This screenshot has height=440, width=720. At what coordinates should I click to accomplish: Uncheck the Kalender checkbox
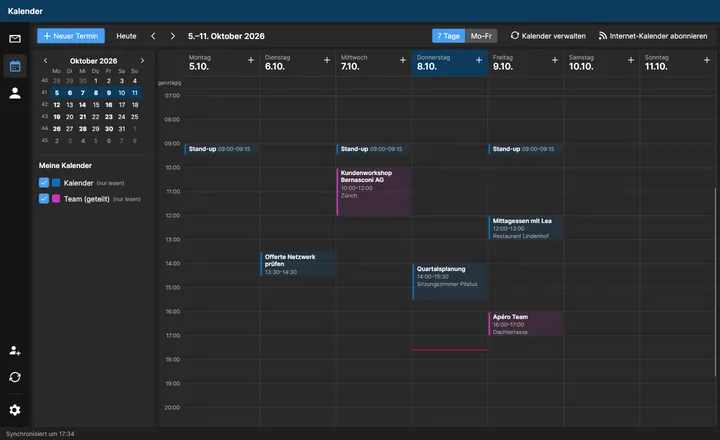44,183
